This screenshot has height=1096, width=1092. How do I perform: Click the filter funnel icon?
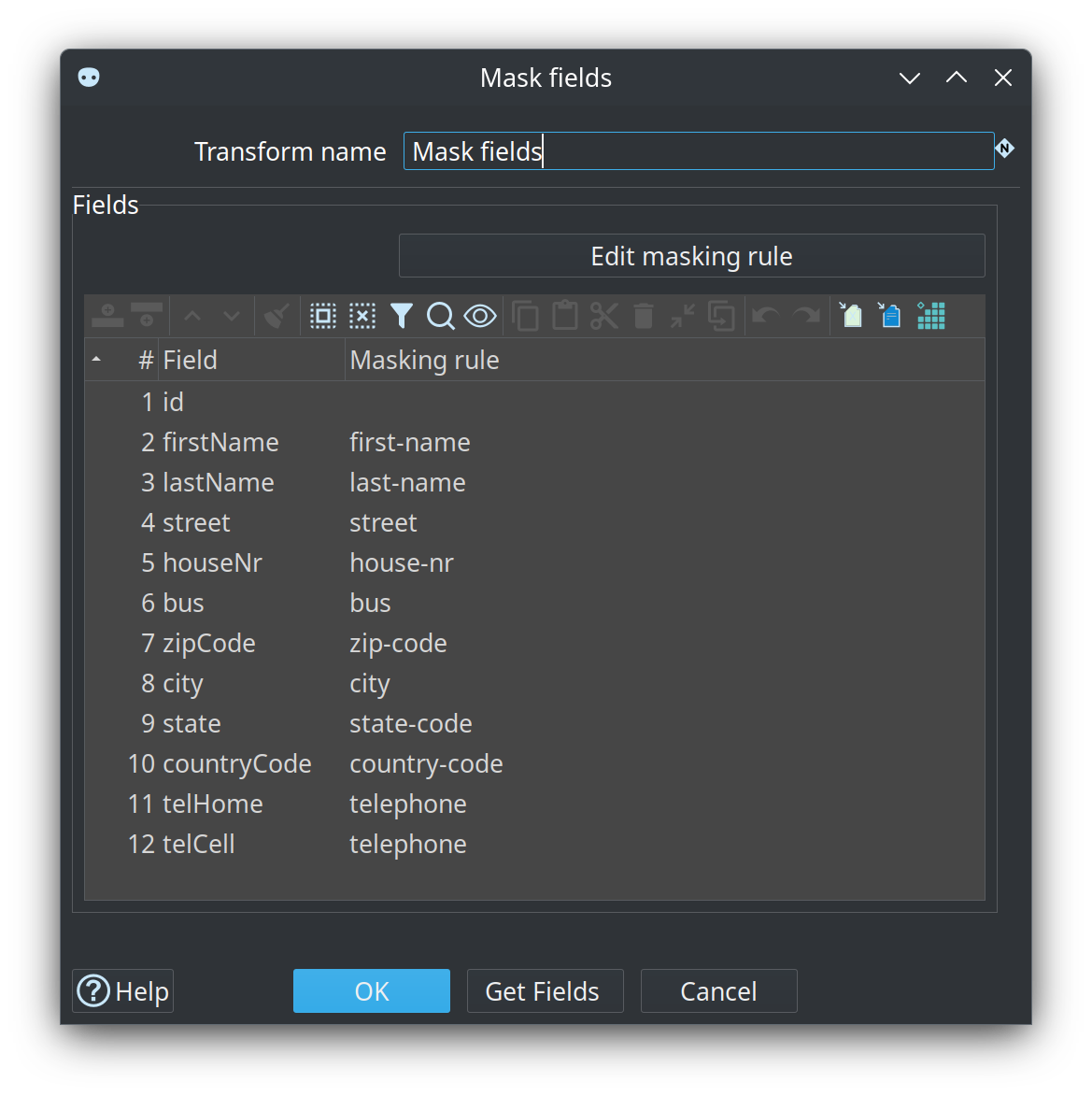click(x=401, y=316)
